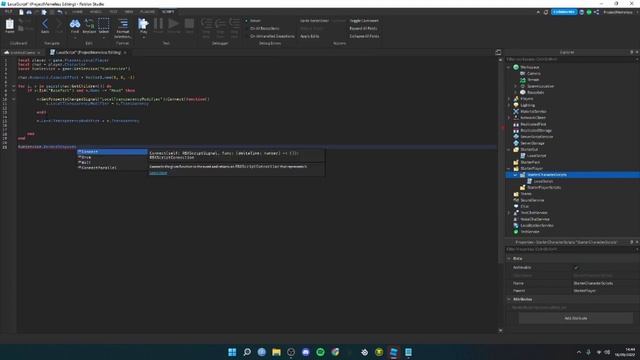Switch to the HOME ribbon tab
The height and width of the screenshot is (360, 640).
[x=77, y=12]
